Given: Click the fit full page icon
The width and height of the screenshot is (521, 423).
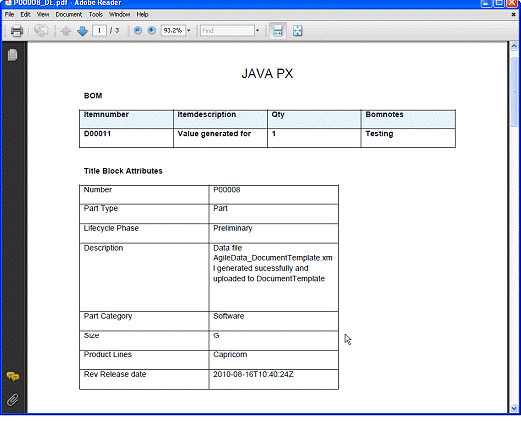Looking at the screenshot, I should (x=297, y=31).
